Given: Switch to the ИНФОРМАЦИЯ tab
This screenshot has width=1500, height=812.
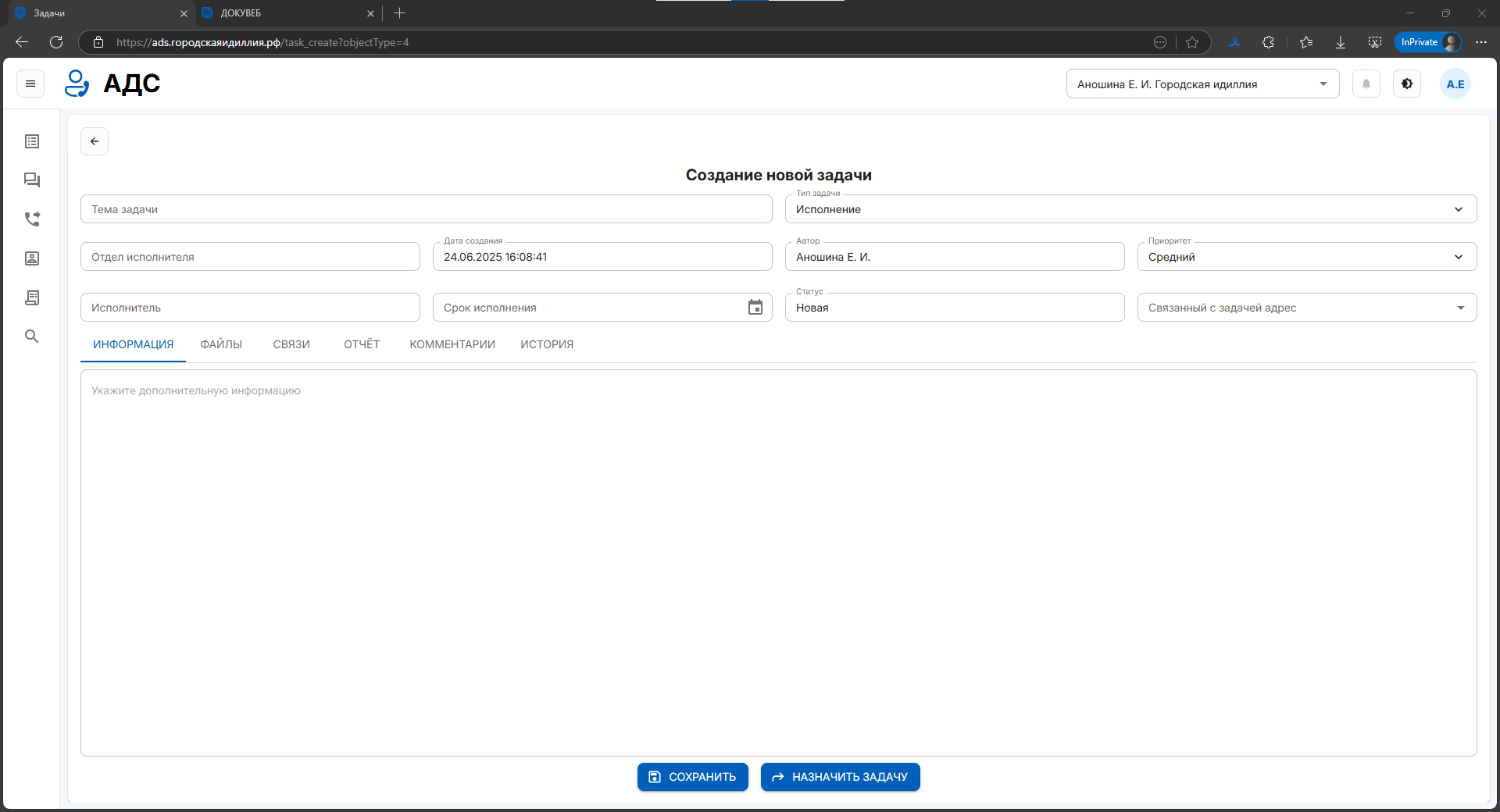Looking at the screenshot, I should point(134,344).
